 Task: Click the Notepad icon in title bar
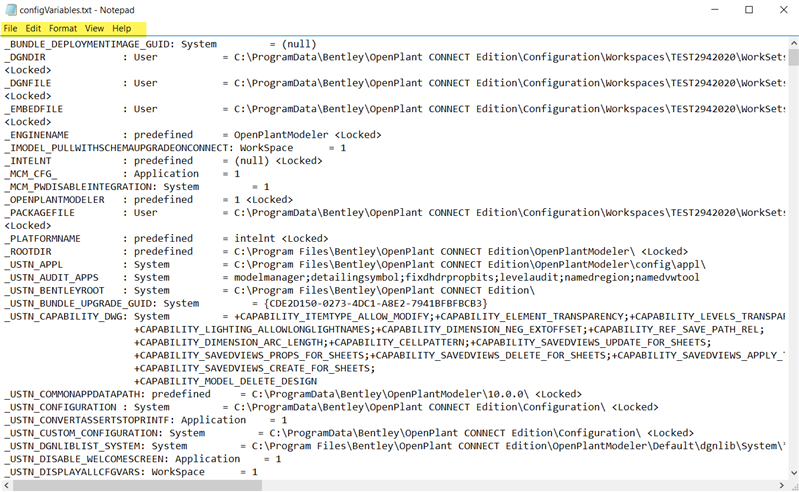pos(10,10)
